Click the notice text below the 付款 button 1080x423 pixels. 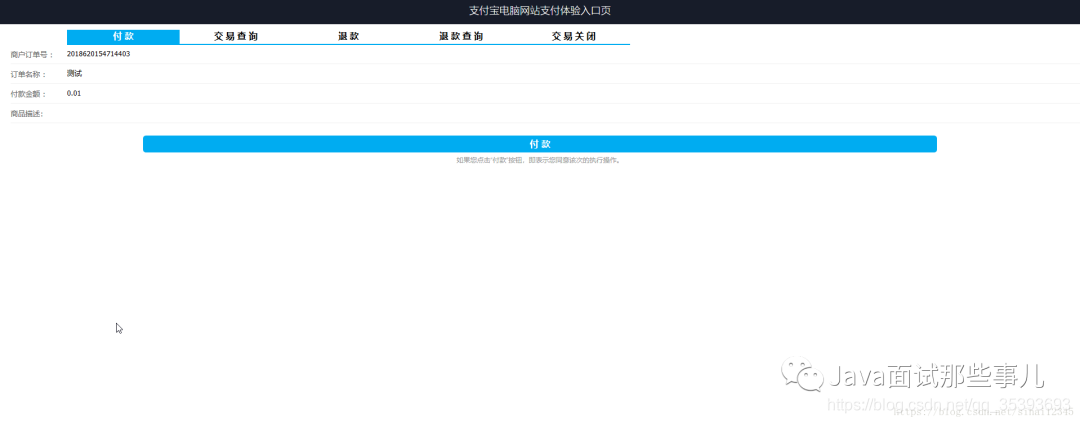539,161
